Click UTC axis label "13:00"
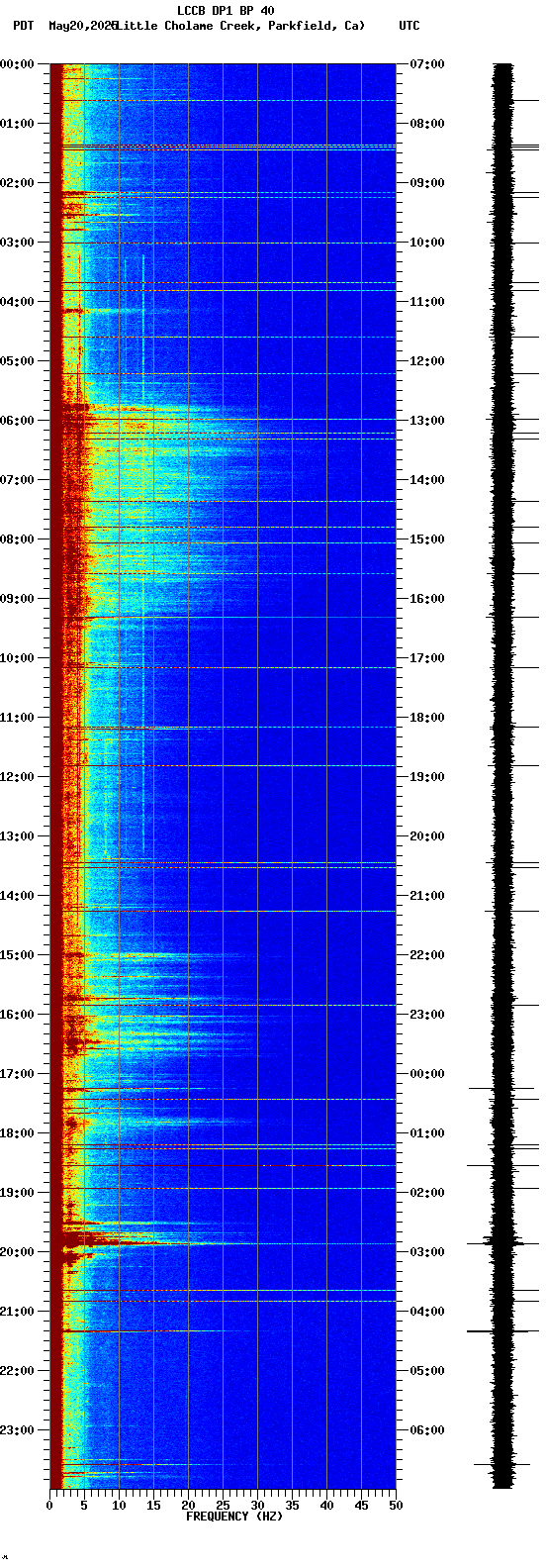The image size is (546, 1568). coord(427,421)
